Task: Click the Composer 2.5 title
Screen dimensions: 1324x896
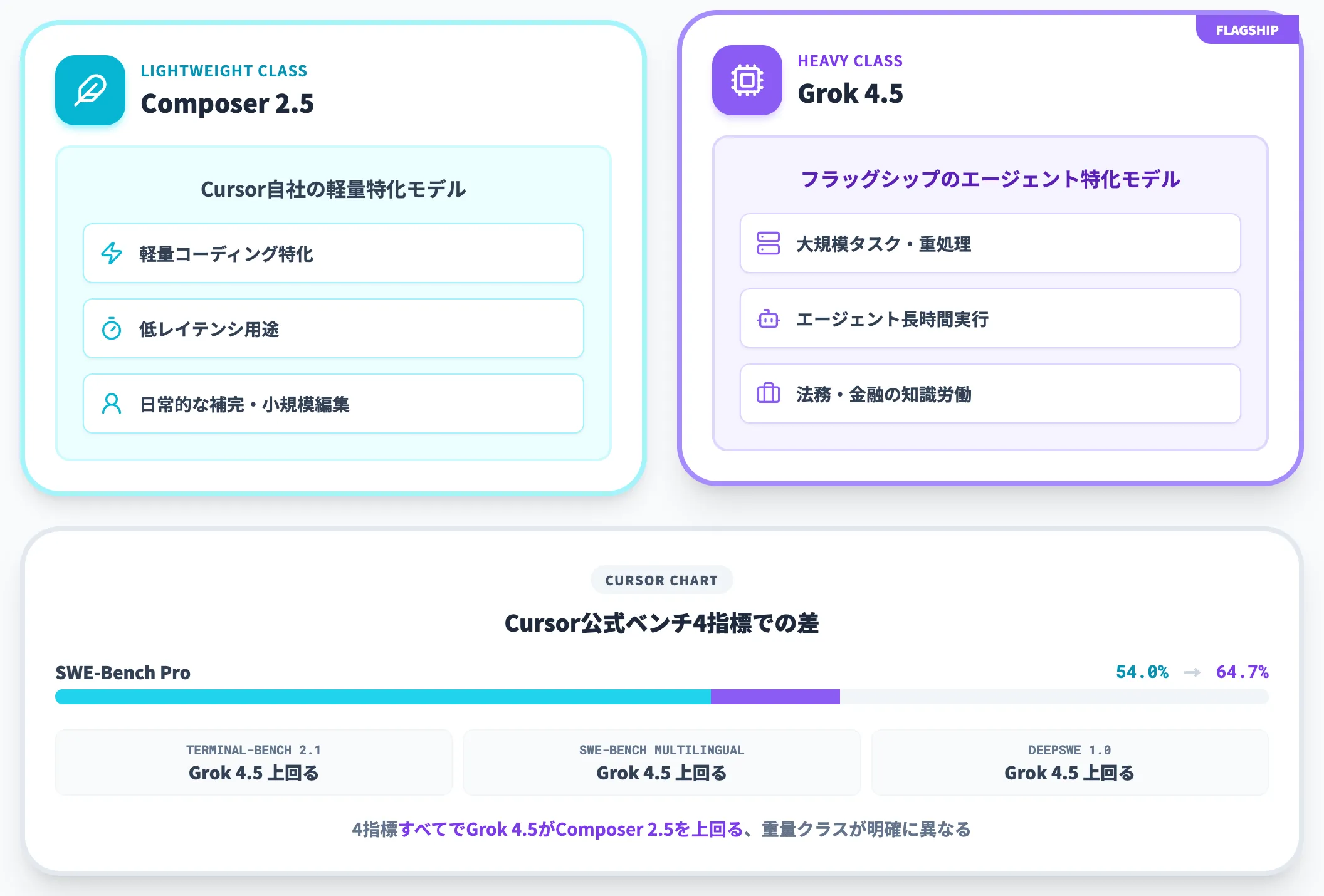Action: tap(227, 103)
